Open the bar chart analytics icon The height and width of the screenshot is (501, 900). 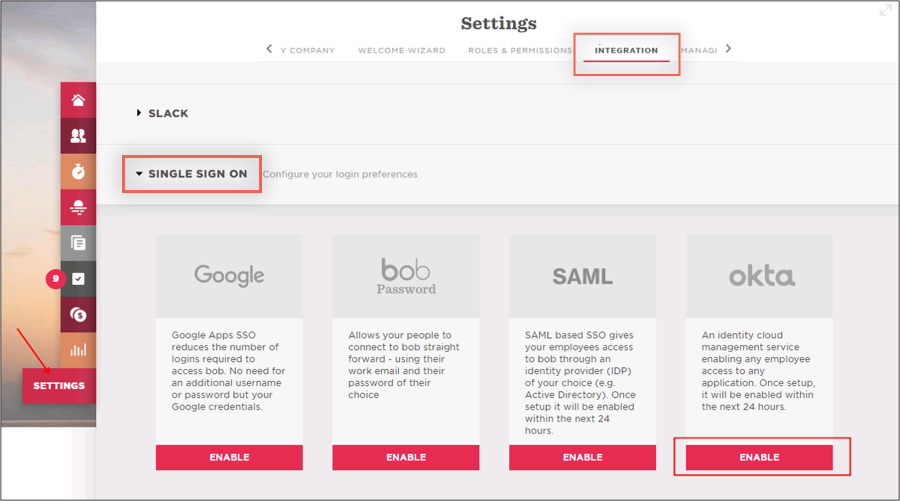coord(78,350)
